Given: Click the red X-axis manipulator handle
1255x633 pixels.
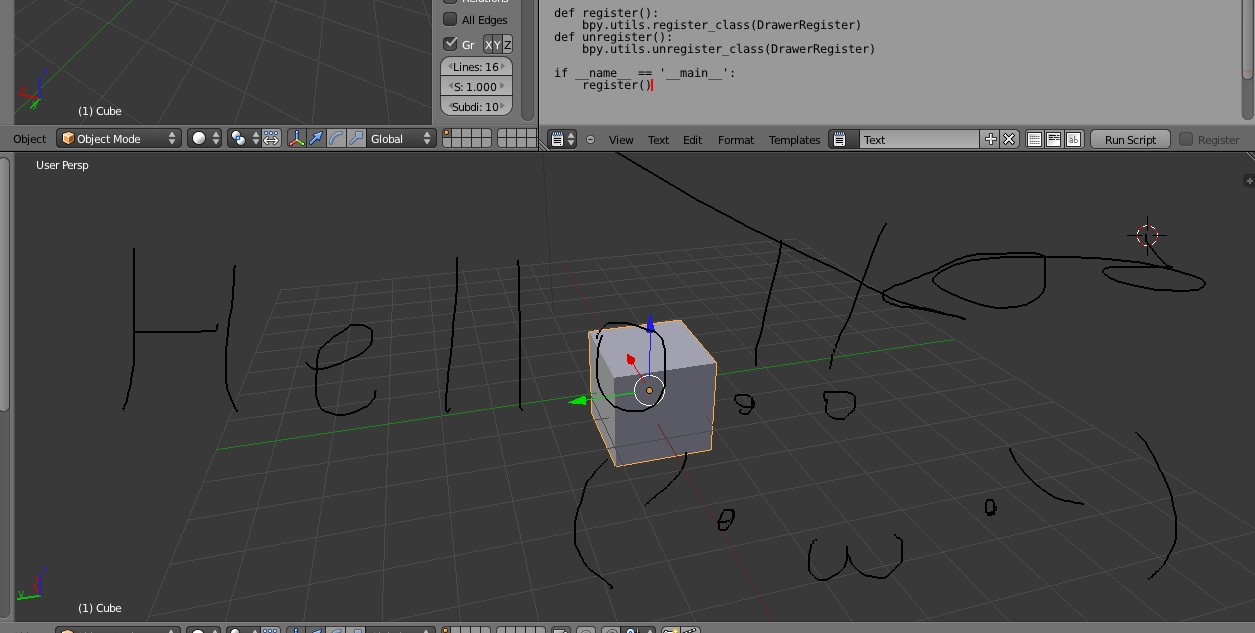Looking at the screenshot, I should coord(631,359).
